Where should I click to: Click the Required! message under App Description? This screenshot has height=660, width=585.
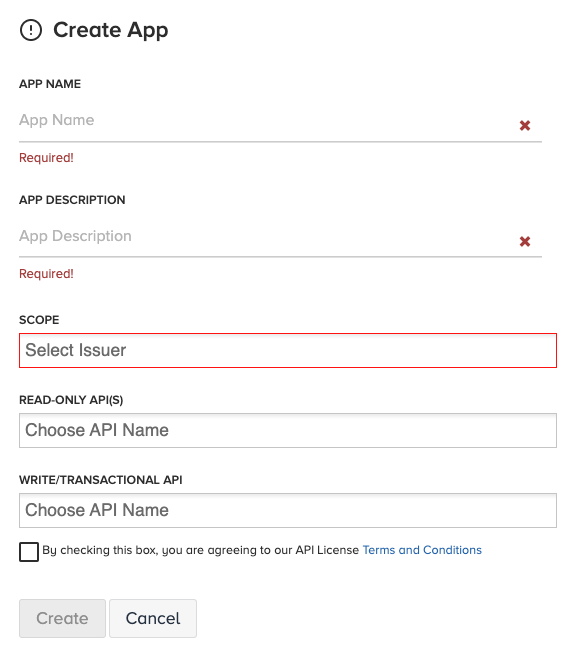pyautogui.click(x=46, y=274)
